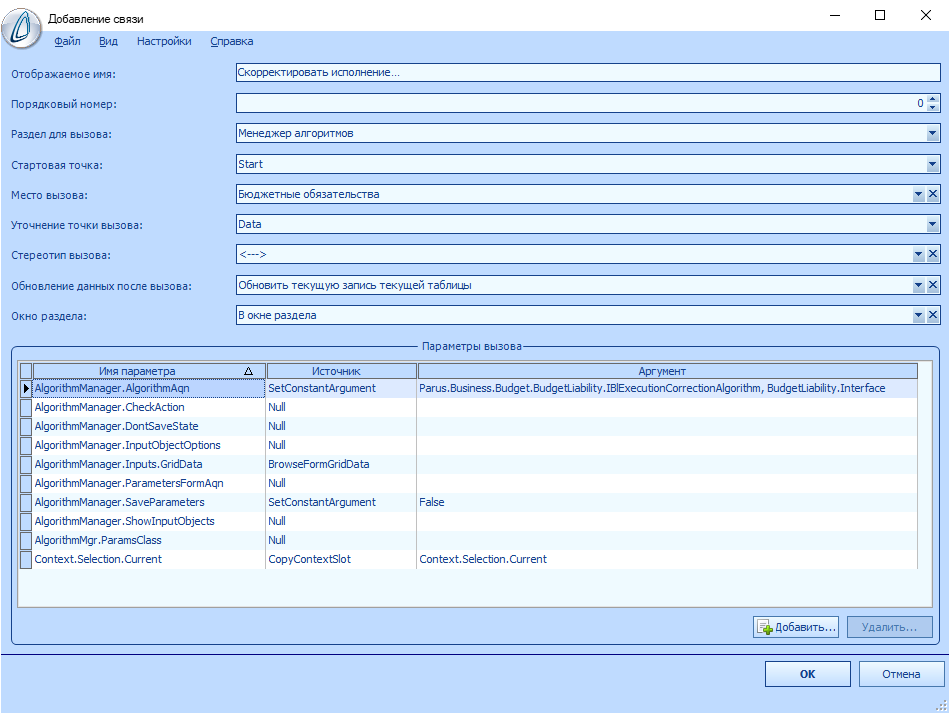Confirm with the OK button

click(x=807, y=674)
